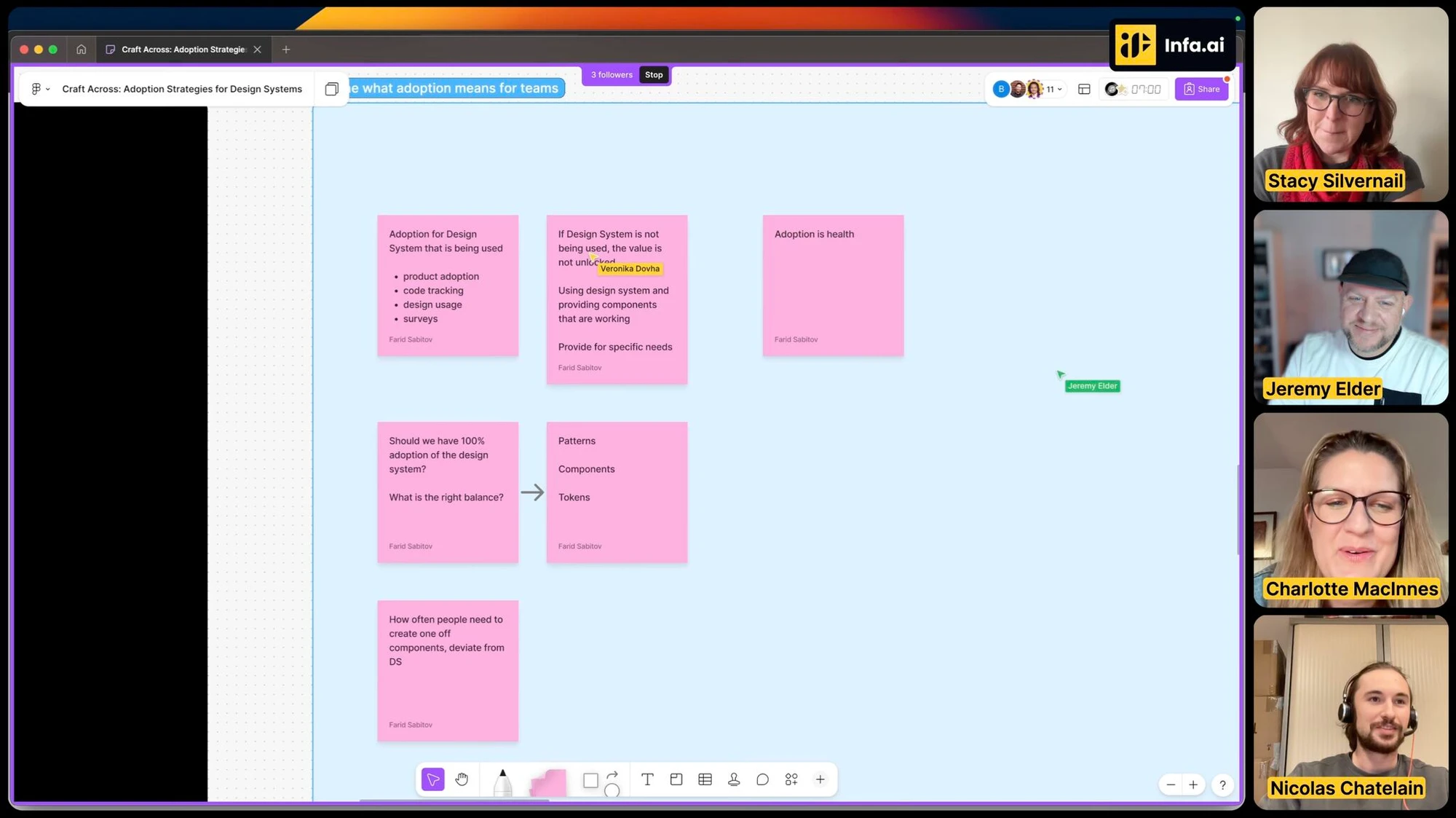Open the stamp tool
The height and width of the screenshot is (818, 1456).
734,779
